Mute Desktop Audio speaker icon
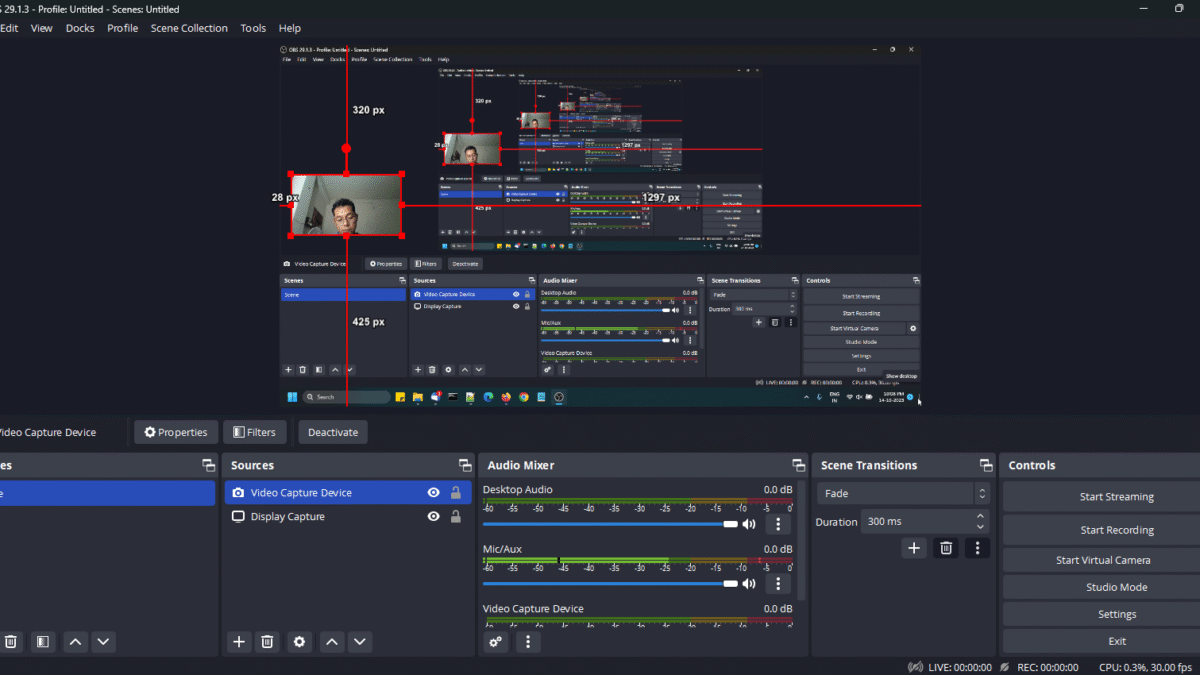The image size is (1200, 675). tap(749, 524)
